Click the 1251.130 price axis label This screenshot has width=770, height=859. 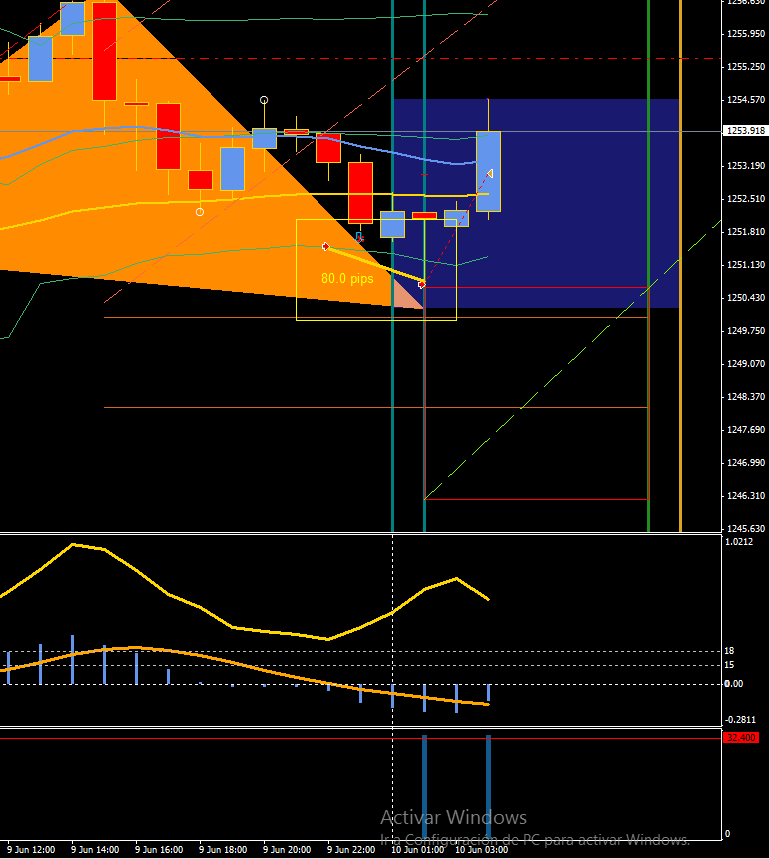pyautogui.click(x=746, y=265)
